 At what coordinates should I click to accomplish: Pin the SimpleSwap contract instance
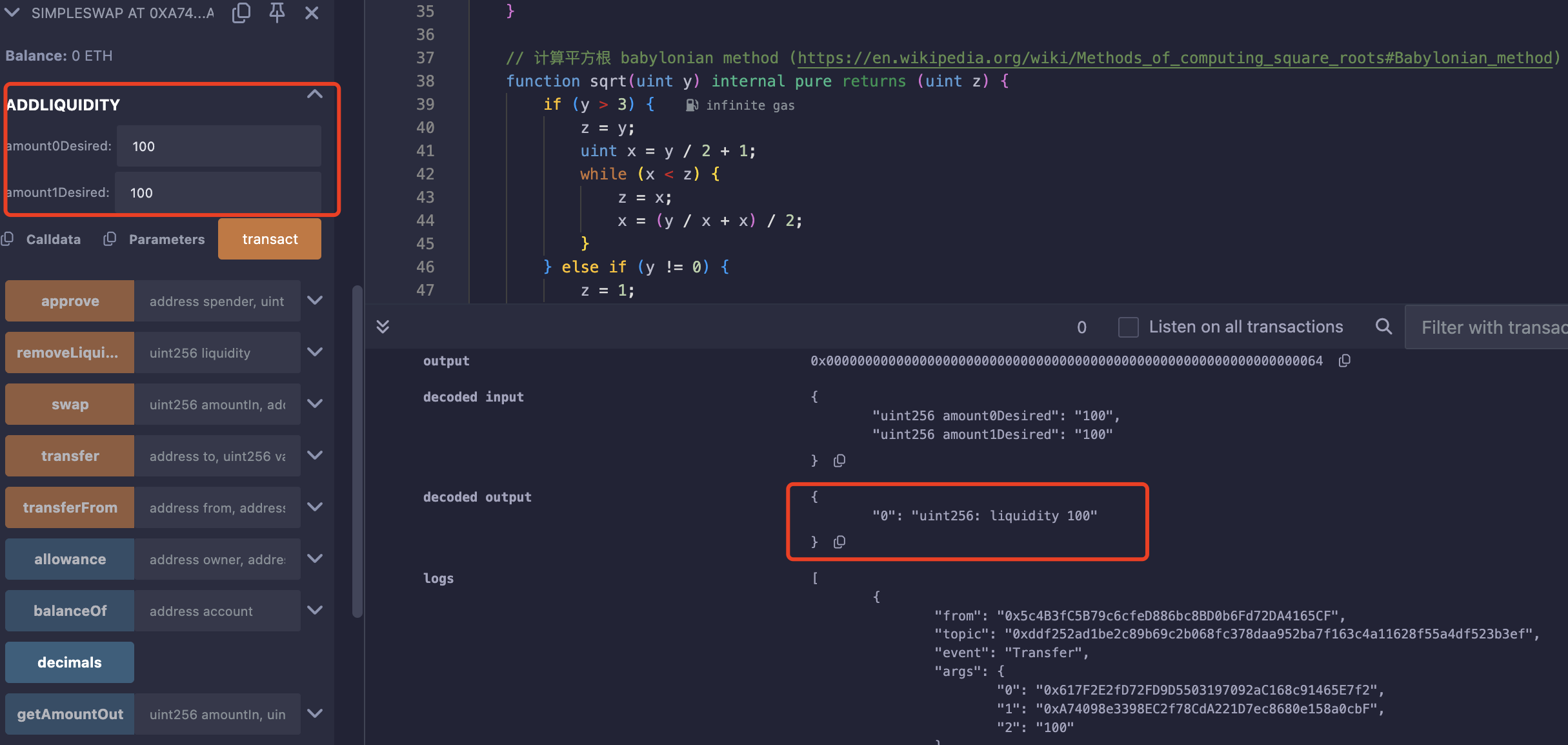[x=277, y=12]
